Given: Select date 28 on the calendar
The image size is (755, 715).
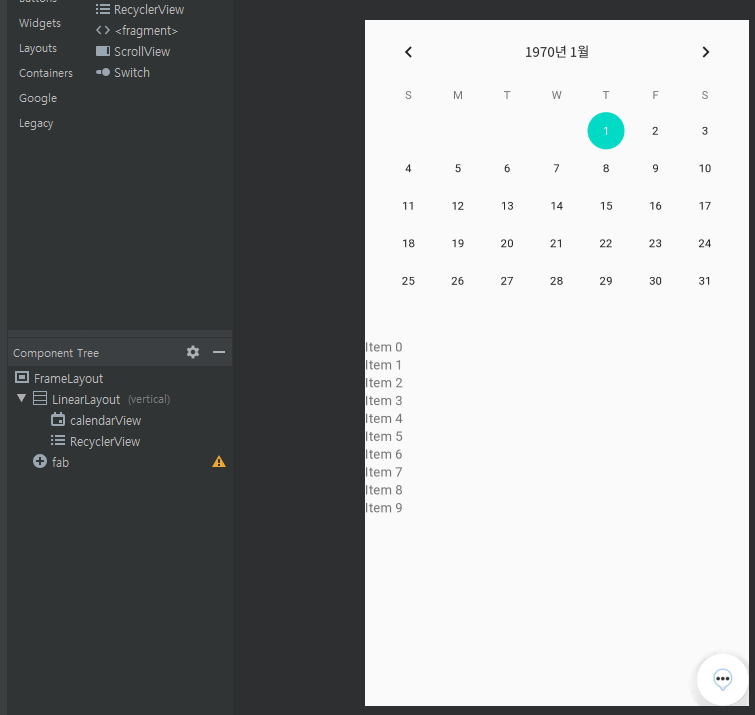Looking at the screenshot, I should 556,281.
